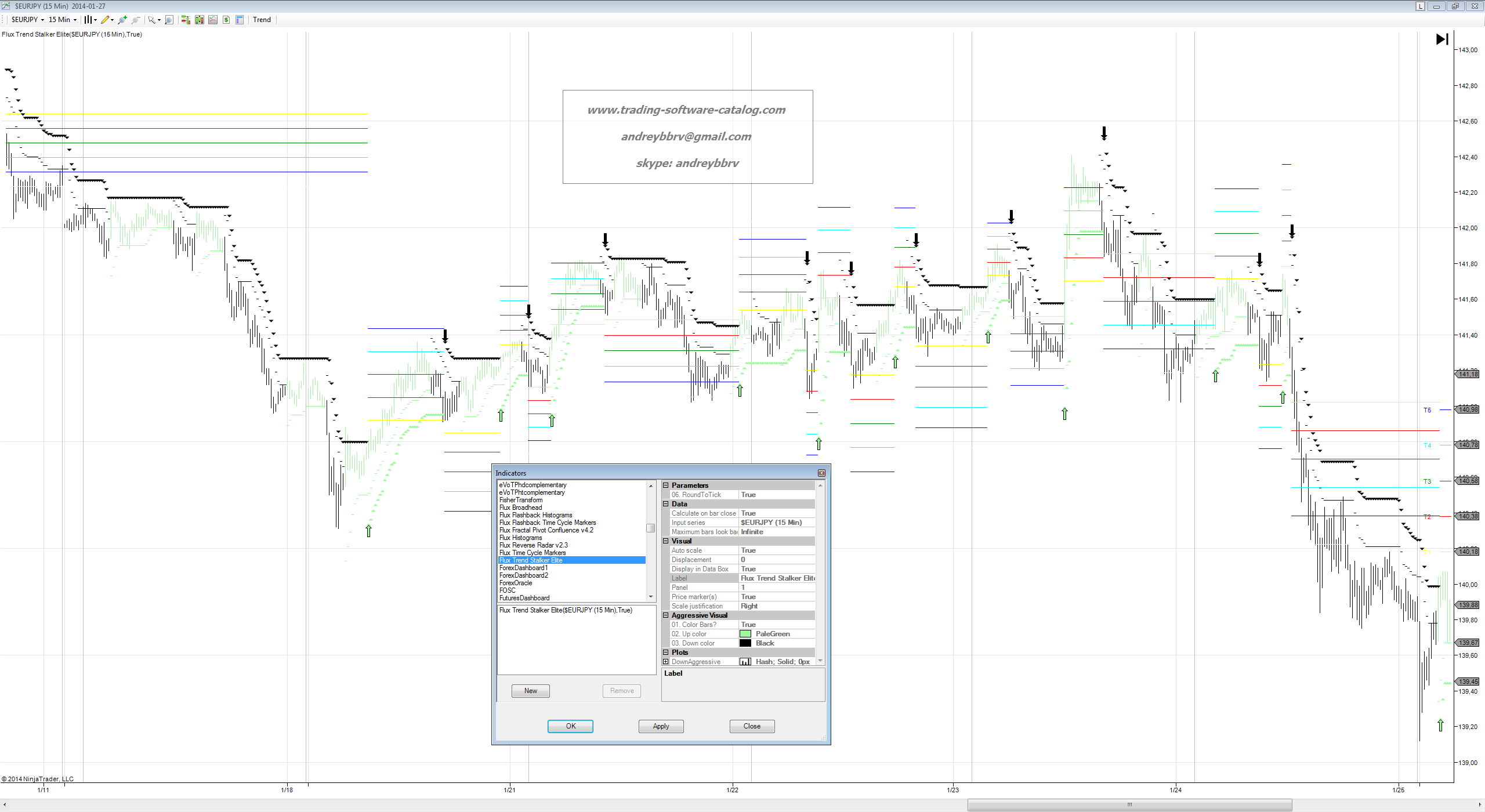Toggle the Color Bars True value
Viewport: 1485px width, 812px height.
click(777, 625)
